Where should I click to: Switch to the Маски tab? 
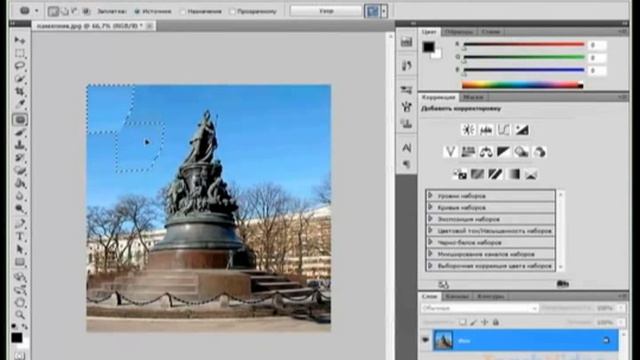click(473, 97)
